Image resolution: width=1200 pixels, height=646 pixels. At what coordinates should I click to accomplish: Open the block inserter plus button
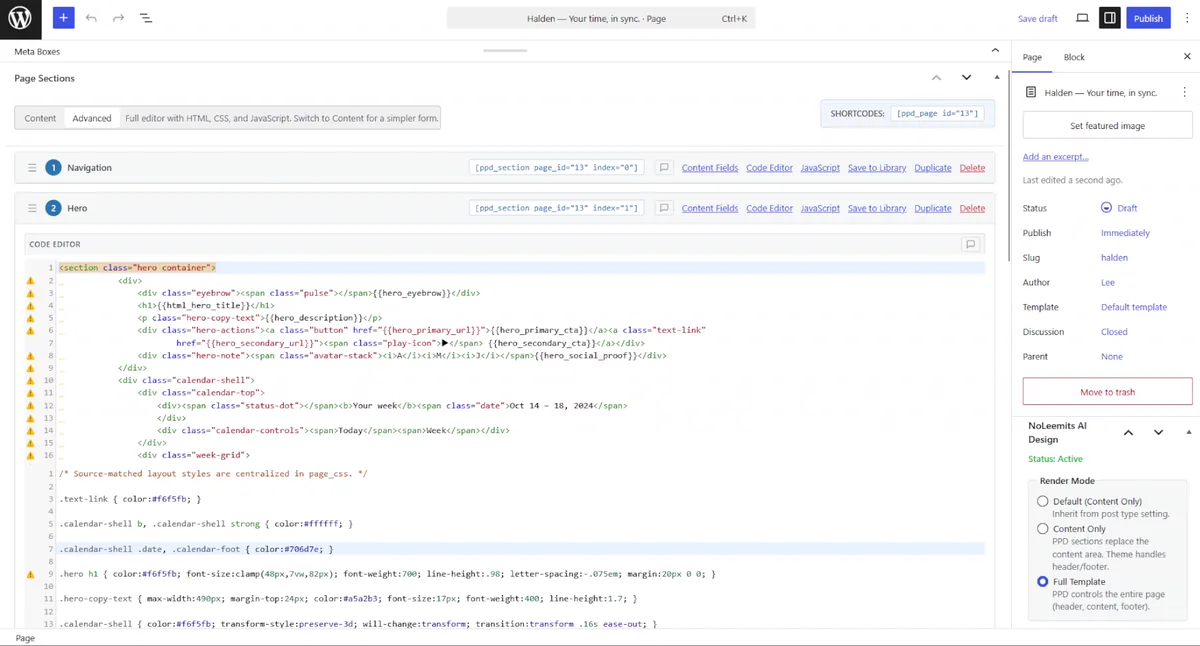[x=63, y=18]
